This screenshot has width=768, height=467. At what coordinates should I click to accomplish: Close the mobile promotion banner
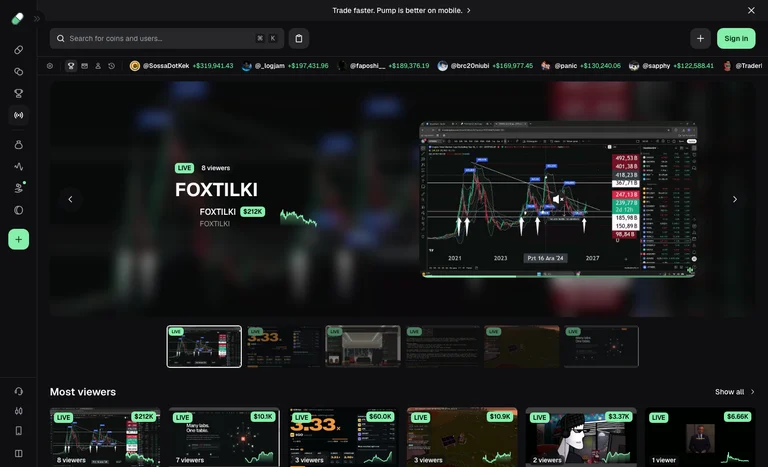pos(751,10)
